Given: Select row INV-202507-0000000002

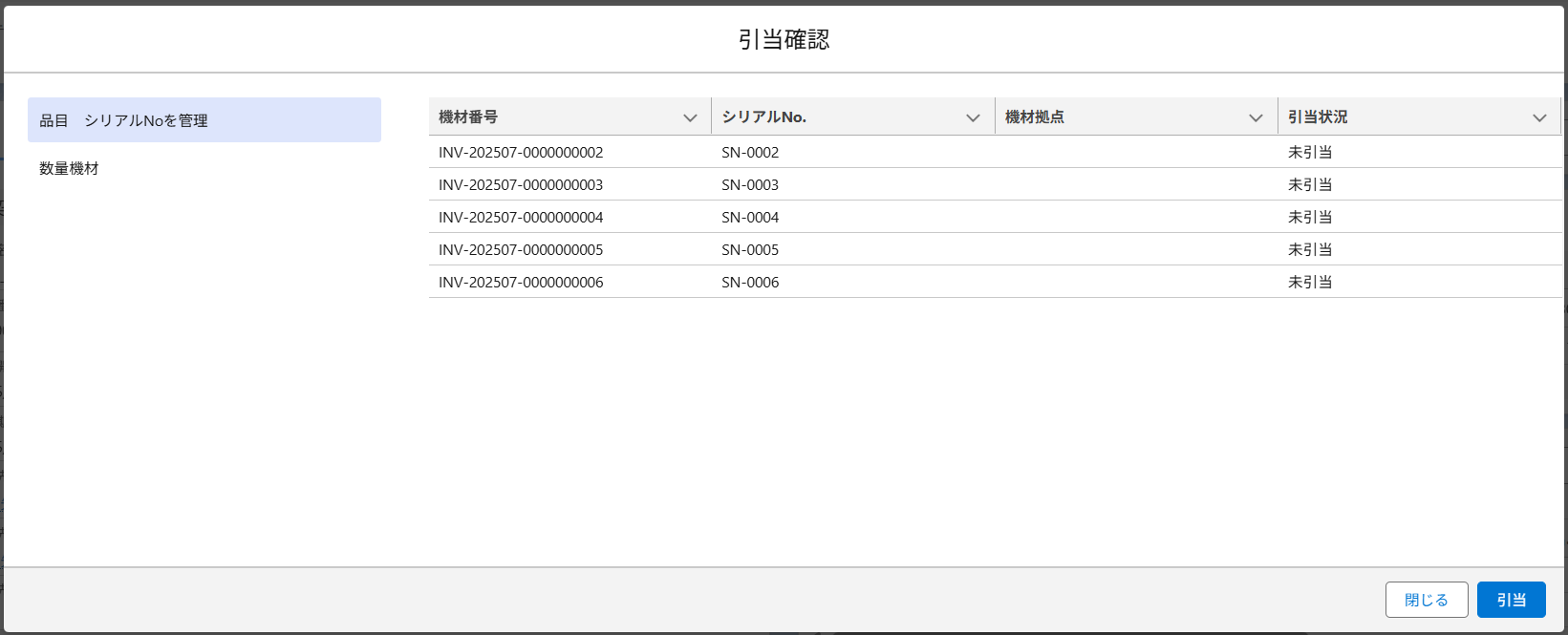Looking at the screenshot, I should tap(521, 152).
